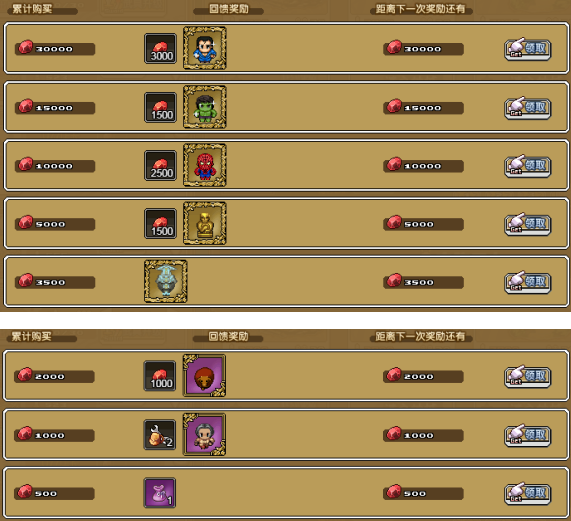The height and width of the screenshot is (521, 571).
Task: Select the golden statue reward icon
Action: (205, 224)
